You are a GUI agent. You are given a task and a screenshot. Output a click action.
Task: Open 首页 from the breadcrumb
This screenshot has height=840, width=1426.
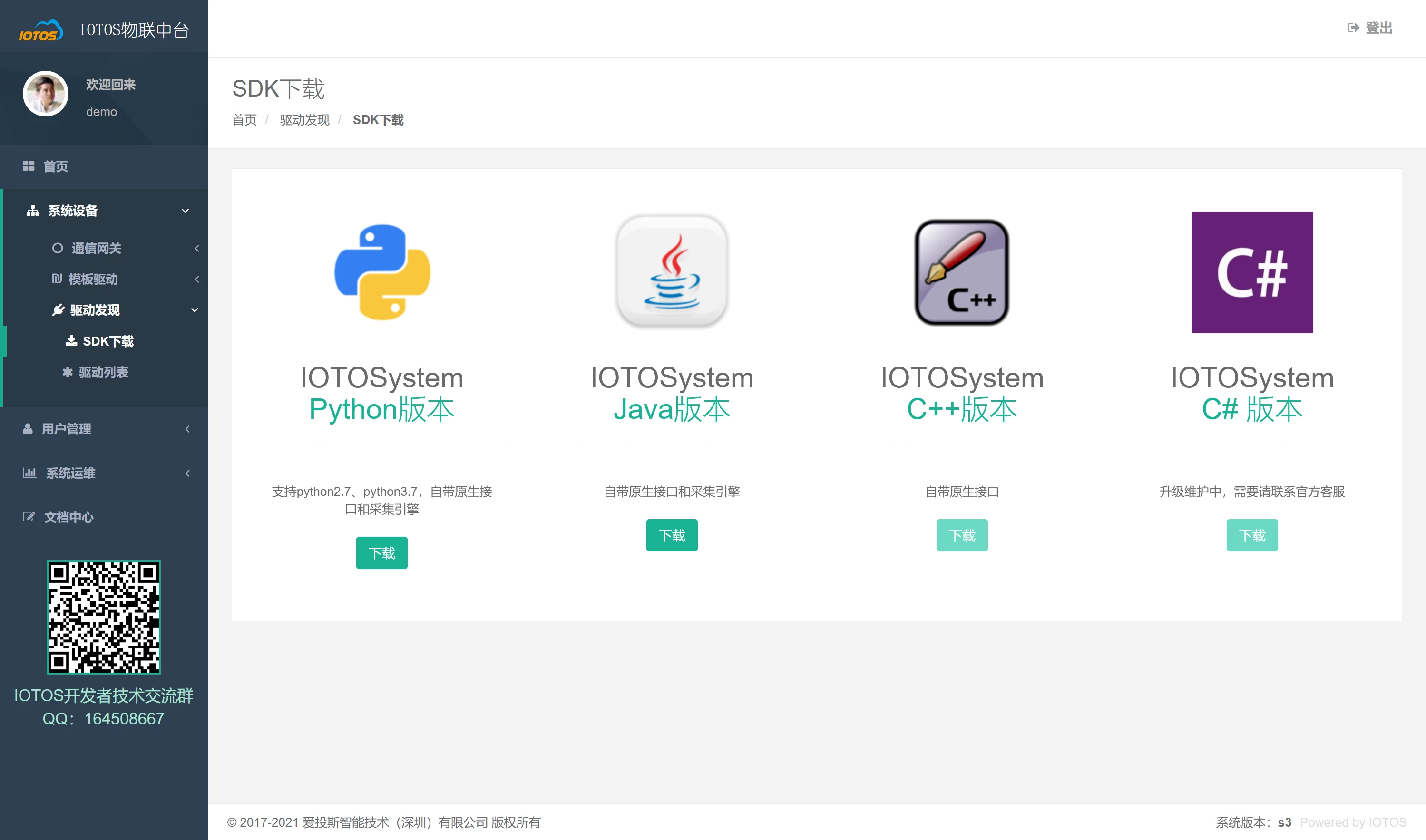[244, 120]
